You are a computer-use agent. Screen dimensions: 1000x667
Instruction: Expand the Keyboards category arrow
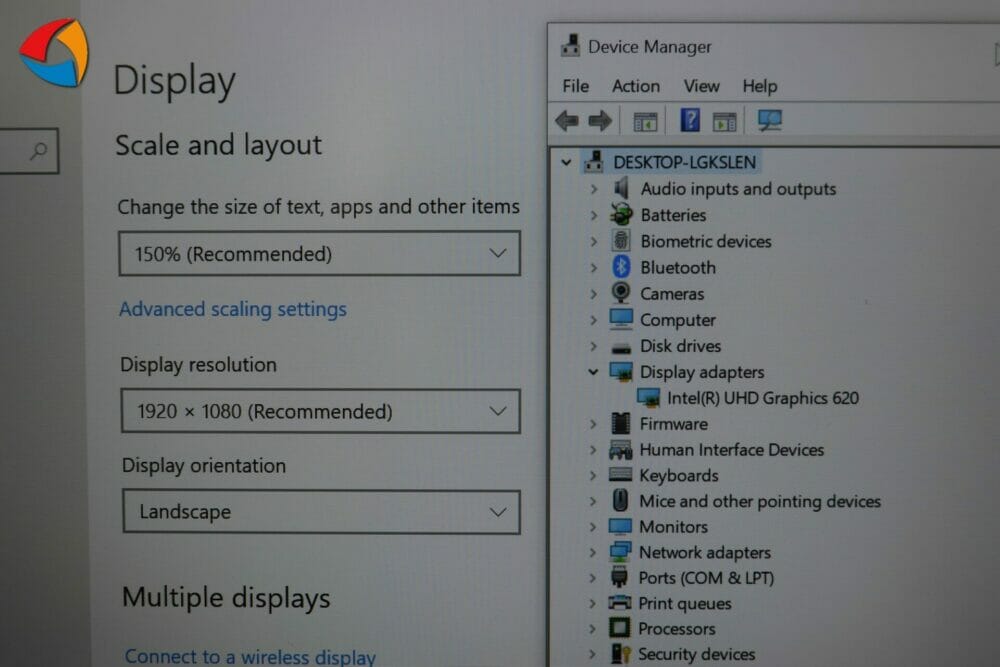click(x=592, y=475)
